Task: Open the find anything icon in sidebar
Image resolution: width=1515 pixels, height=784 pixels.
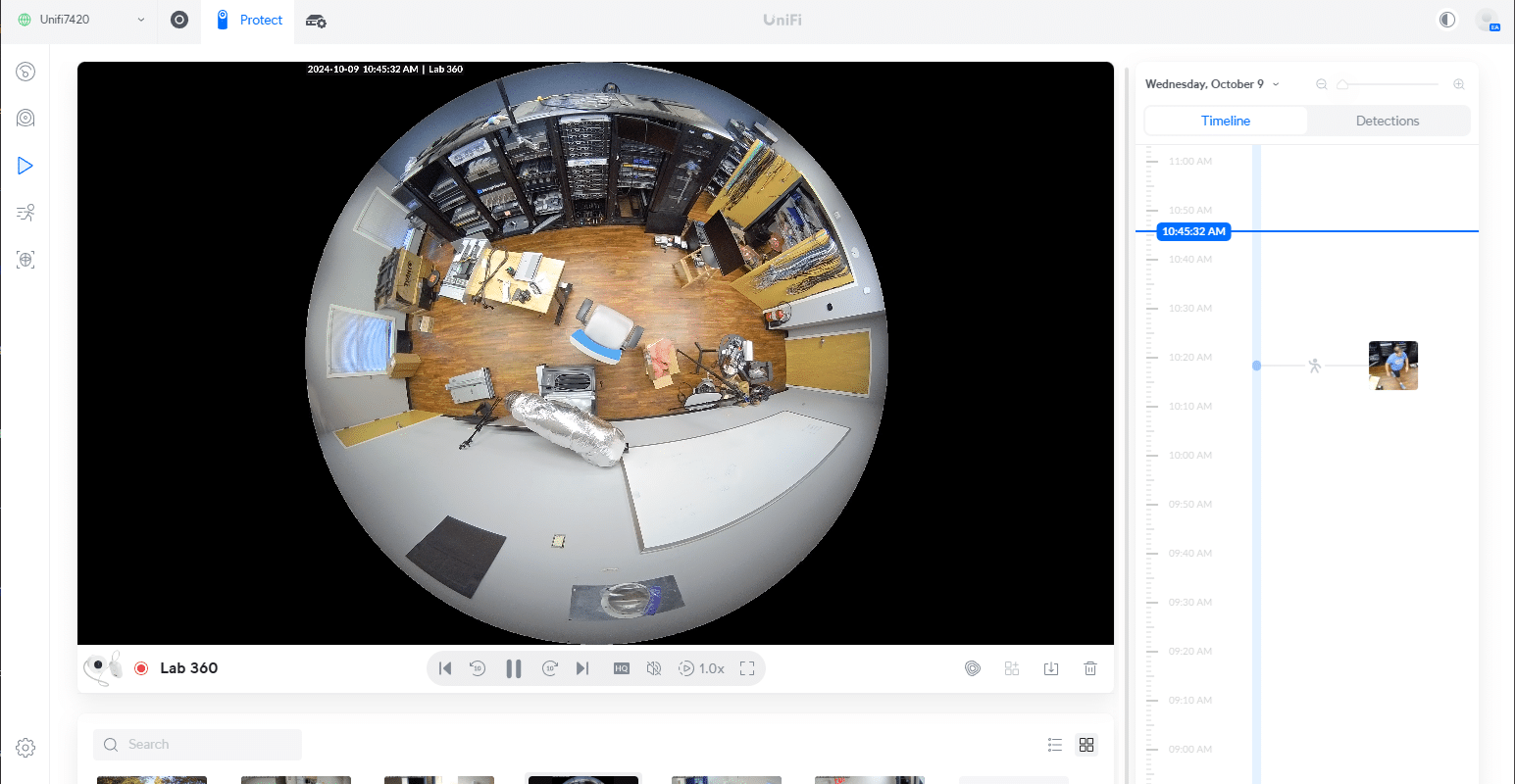Action: 25,260
